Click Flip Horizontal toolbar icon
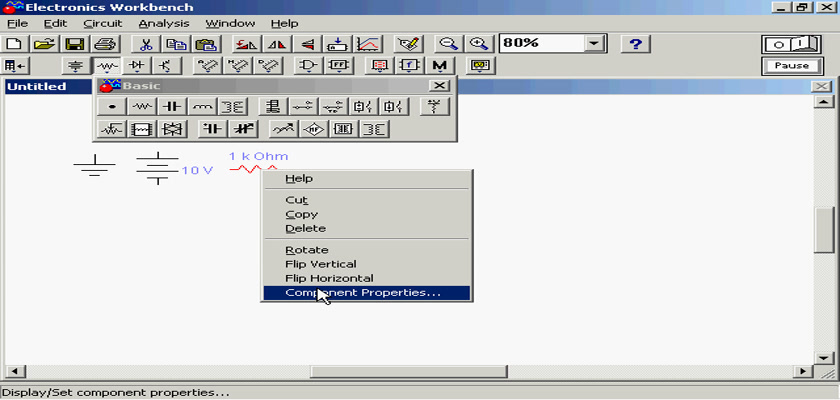 coord(276,44)
